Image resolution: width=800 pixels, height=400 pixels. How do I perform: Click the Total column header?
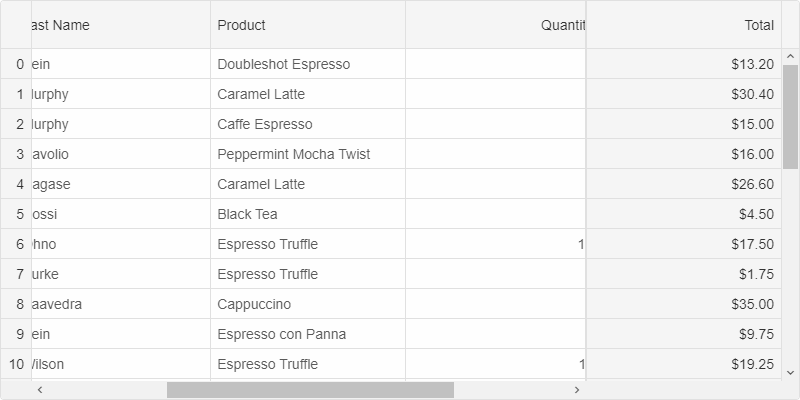684,25
